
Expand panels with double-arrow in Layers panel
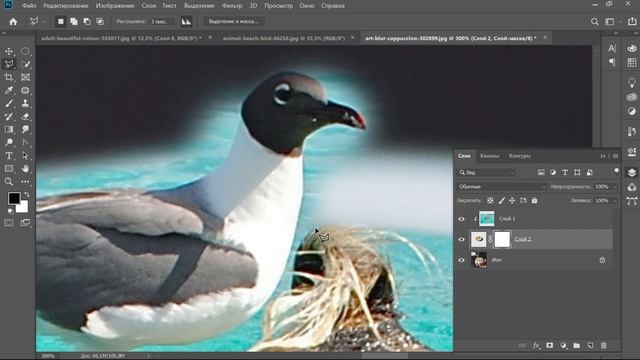(x=602, y=156)
